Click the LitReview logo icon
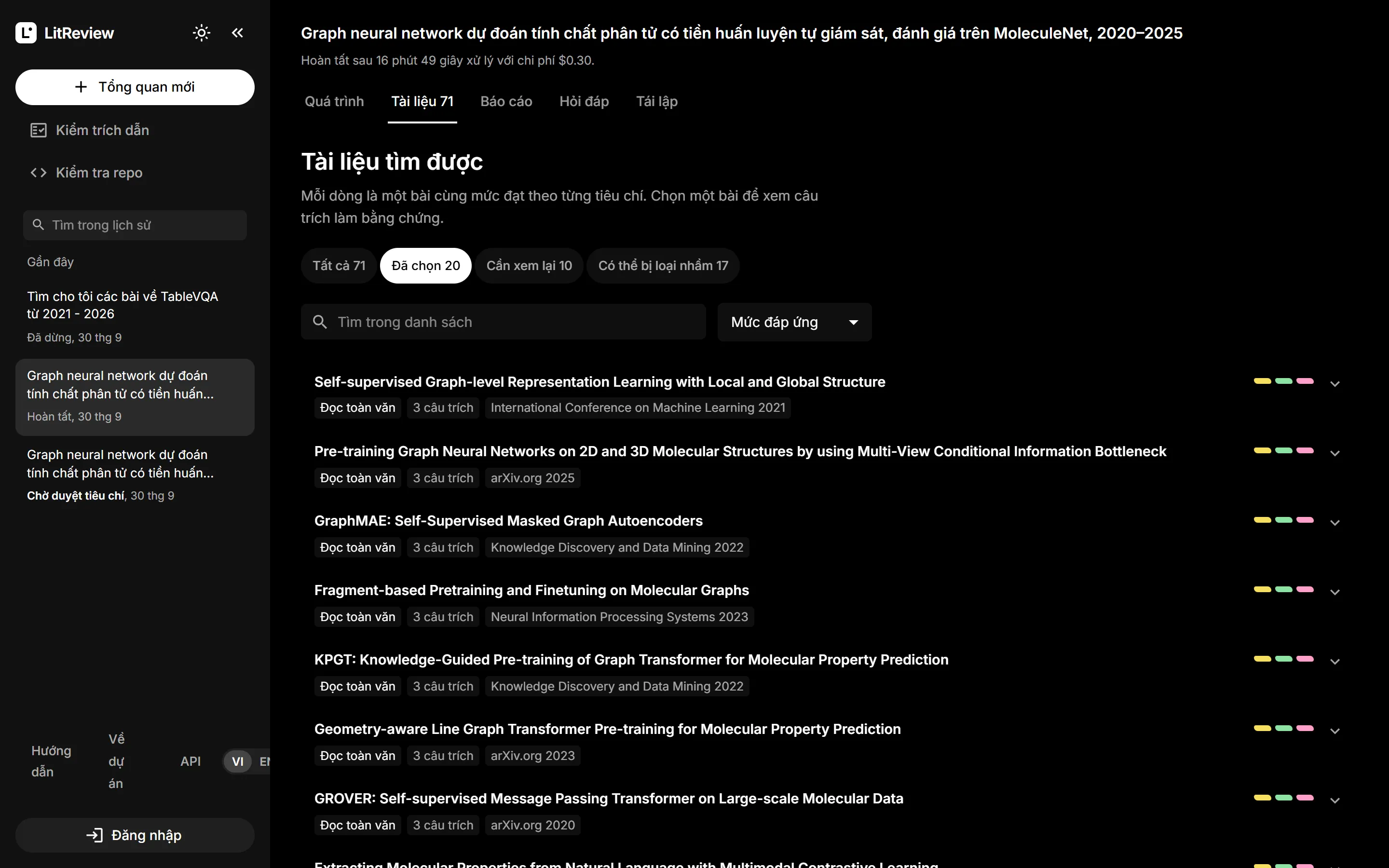Screen dimensions: 1389x868 point(26,33)
